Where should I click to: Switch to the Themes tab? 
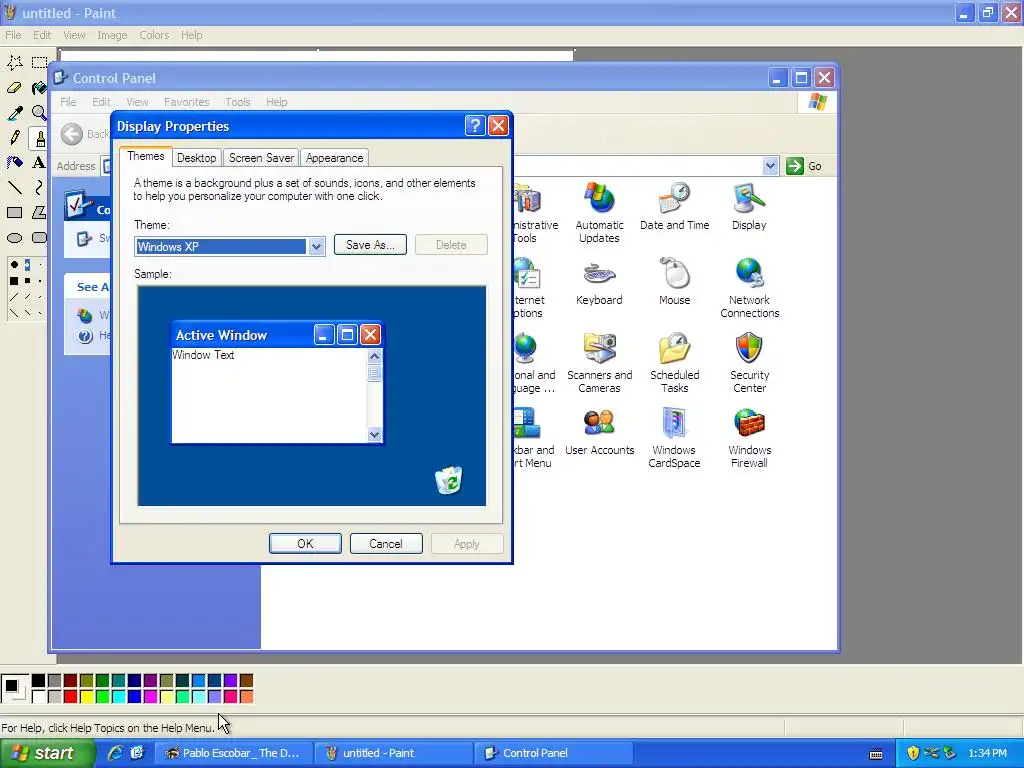pos(146,156)
